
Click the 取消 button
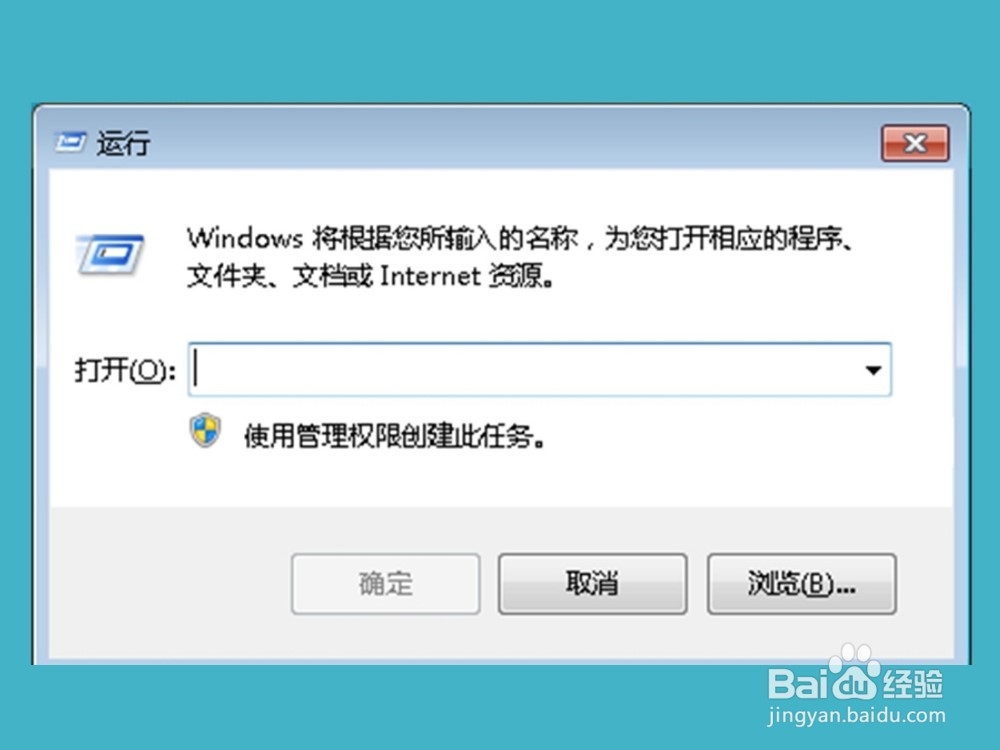click(x=592, y=584)
